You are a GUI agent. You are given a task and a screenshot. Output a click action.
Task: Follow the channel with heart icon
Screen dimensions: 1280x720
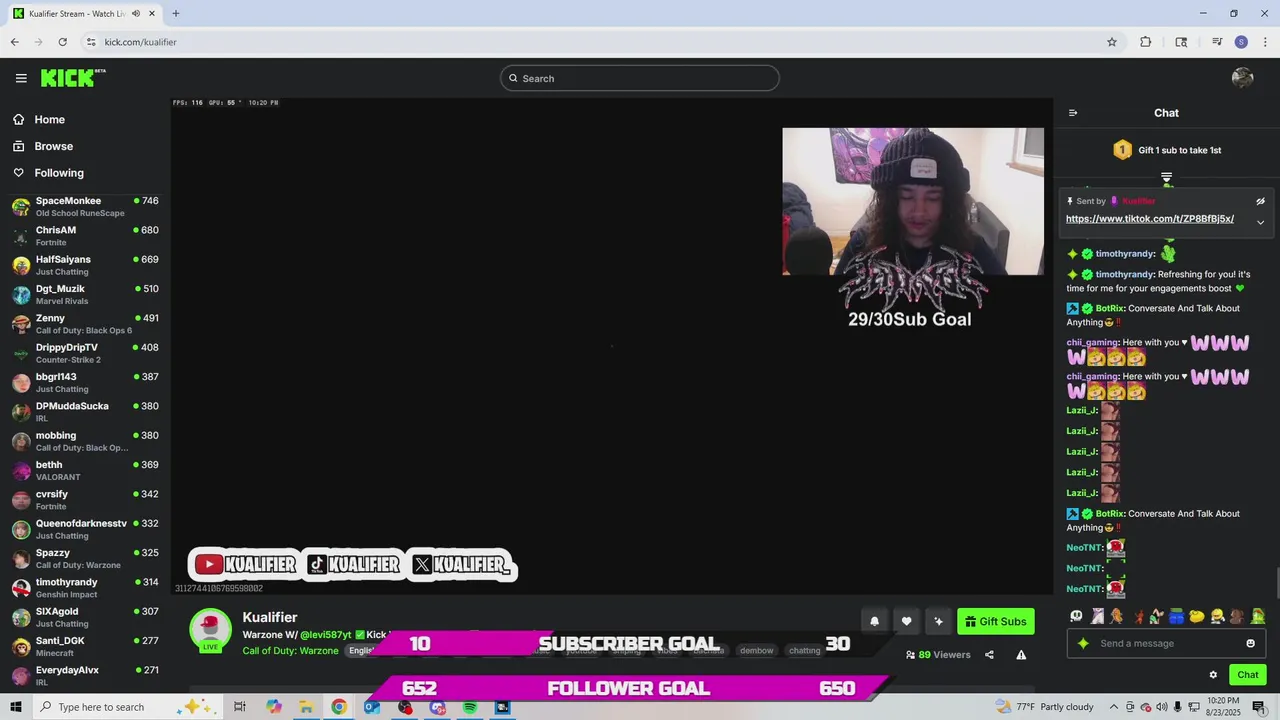[x=906, y=621]
